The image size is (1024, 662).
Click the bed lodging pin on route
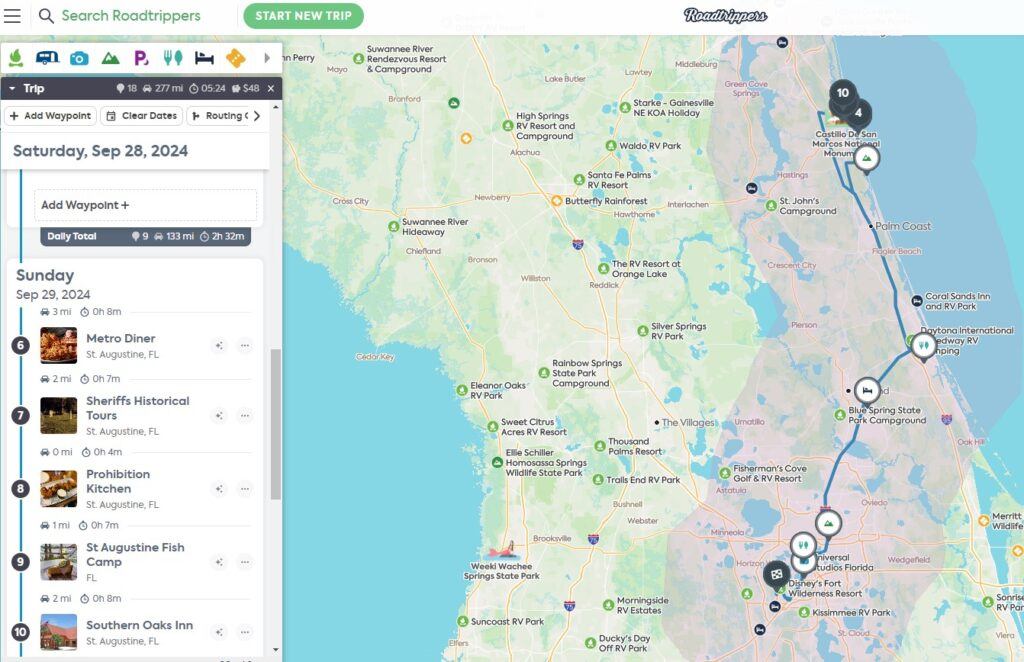tap(867, 390)
